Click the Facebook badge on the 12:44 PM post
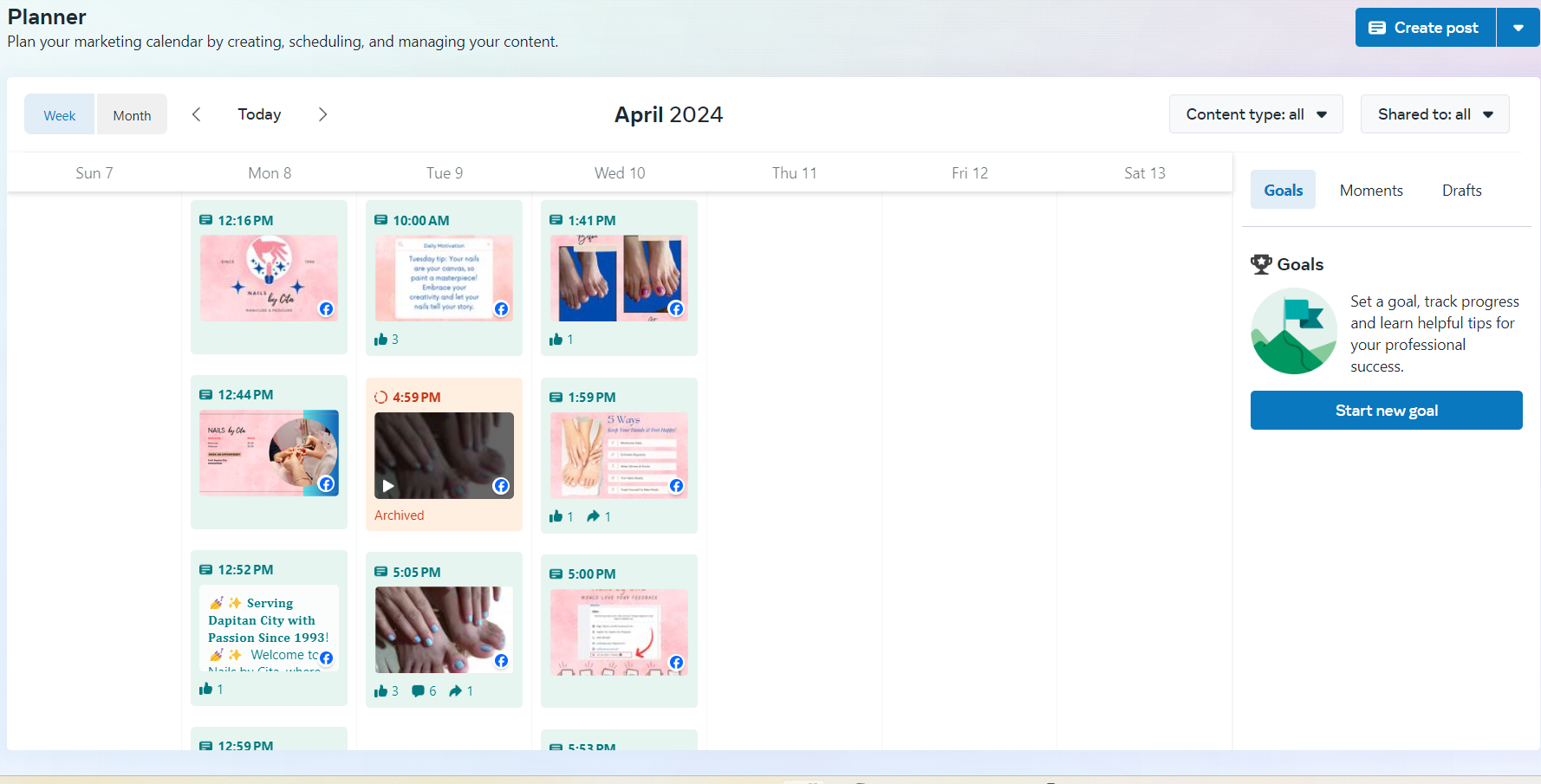The image size is (1541, 784). (x=326, y=483)
